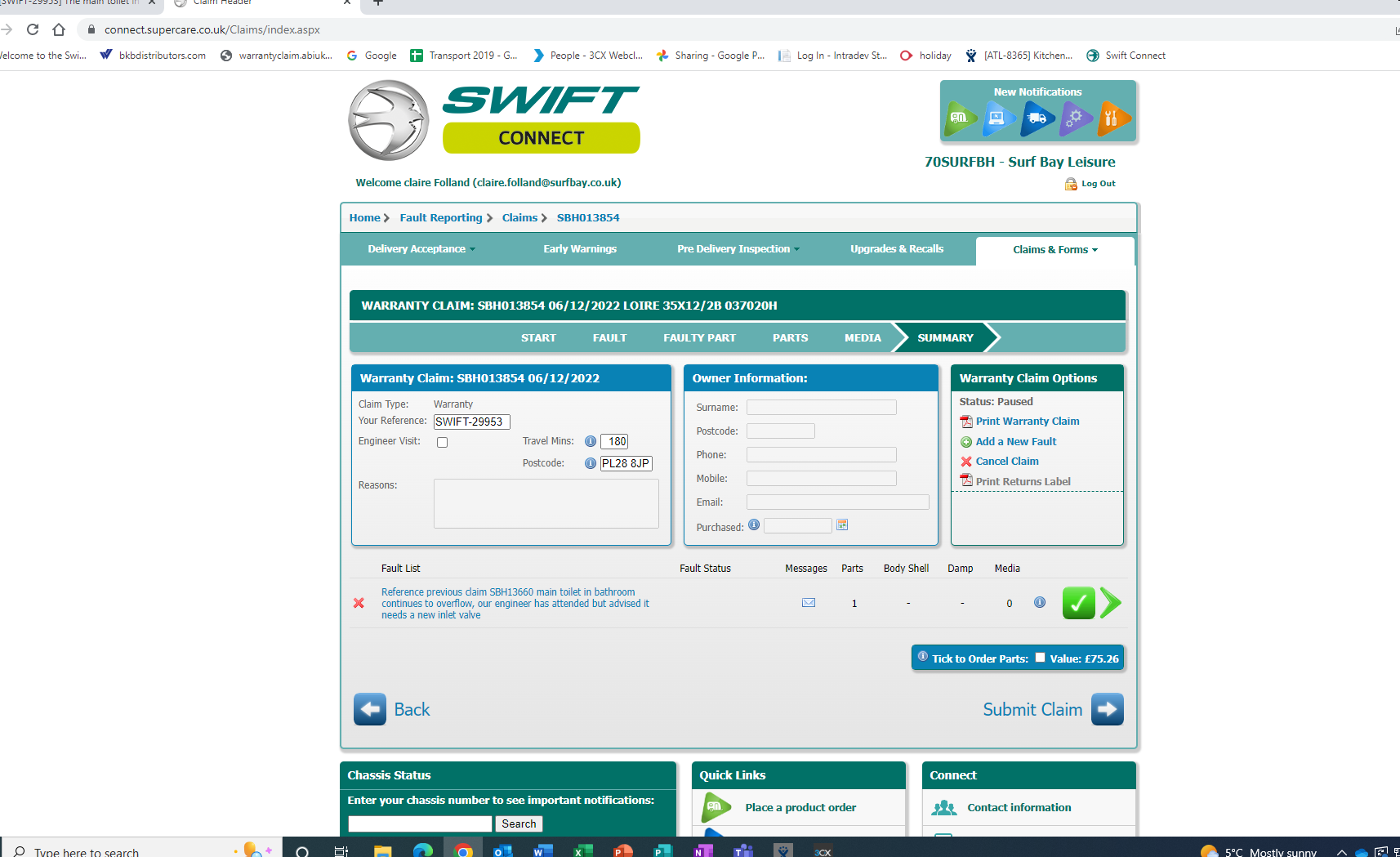Click the green chevron on the fault row
The width and height of the screenshot is (1400, 857).
click(x=1111, y=603)
